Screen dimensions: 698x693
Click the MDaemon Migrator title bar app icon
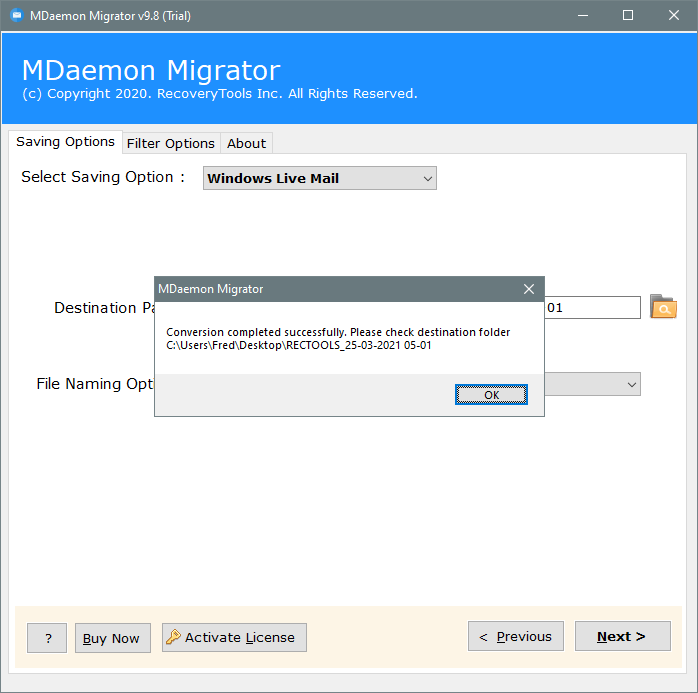[16, 16]
